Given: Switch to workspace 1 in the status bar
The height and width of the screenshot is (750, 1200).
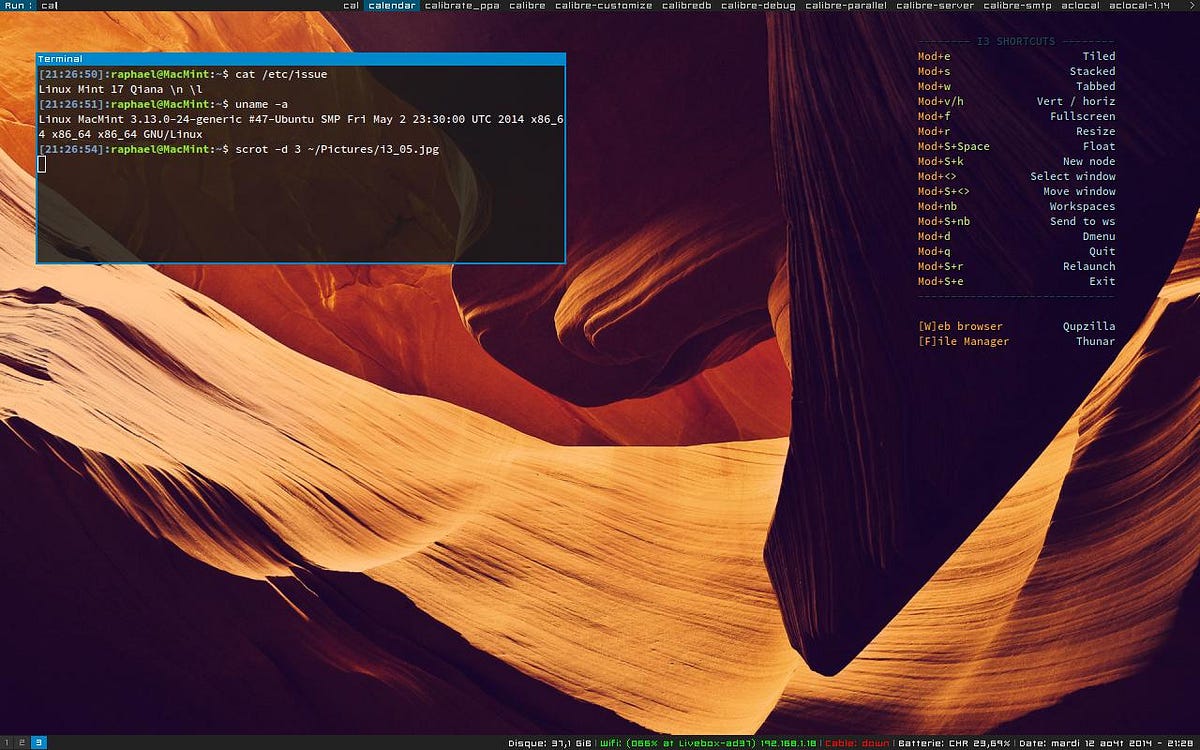Looking at the screenshot, I should coord(6,743).
